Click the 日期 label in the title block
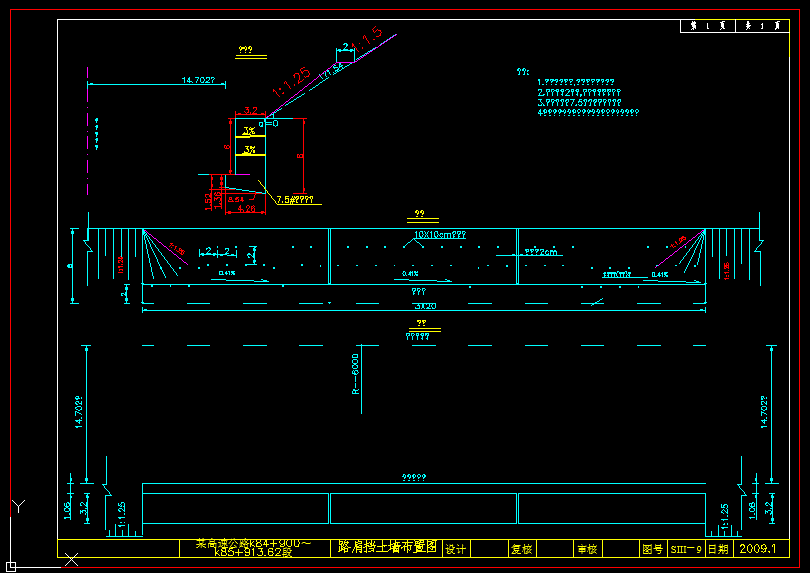 click(718, 549)
